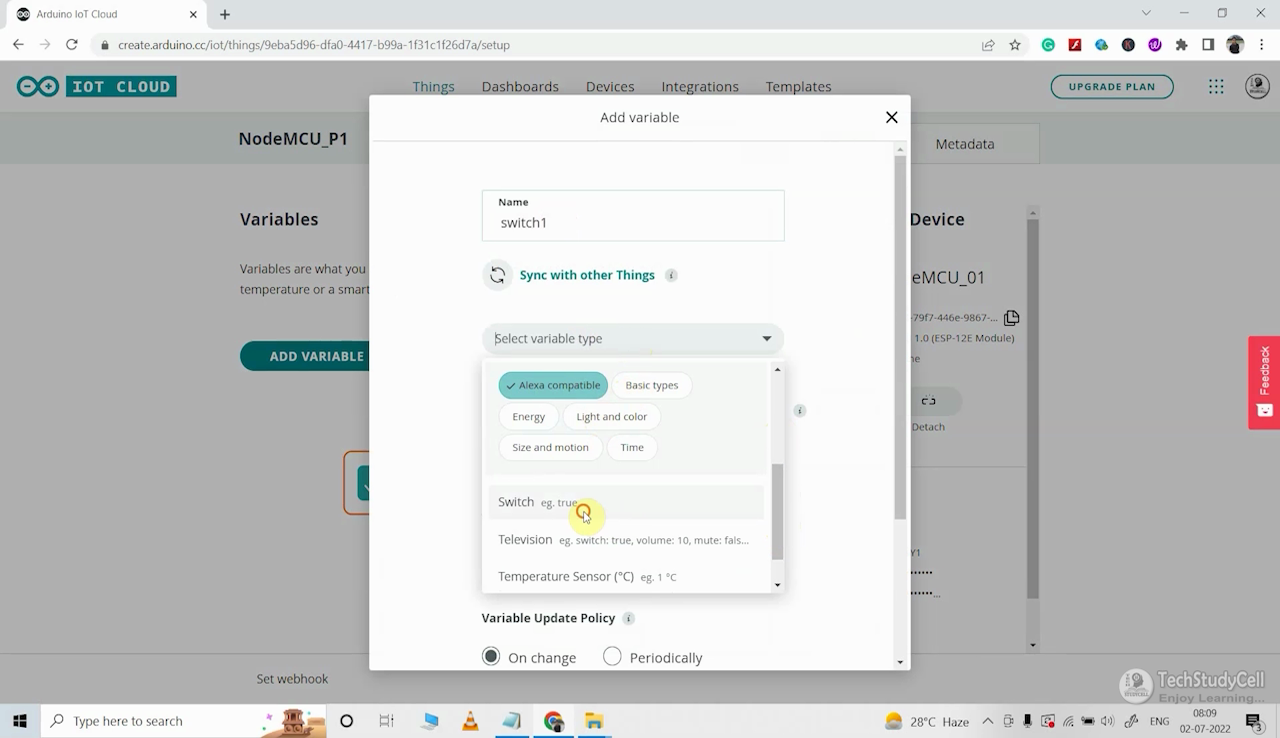This screenshot has width=1280, height=738.
Task: Open the apps grid icon near Upgrade Plan
Action: [x=1216, y=86]
